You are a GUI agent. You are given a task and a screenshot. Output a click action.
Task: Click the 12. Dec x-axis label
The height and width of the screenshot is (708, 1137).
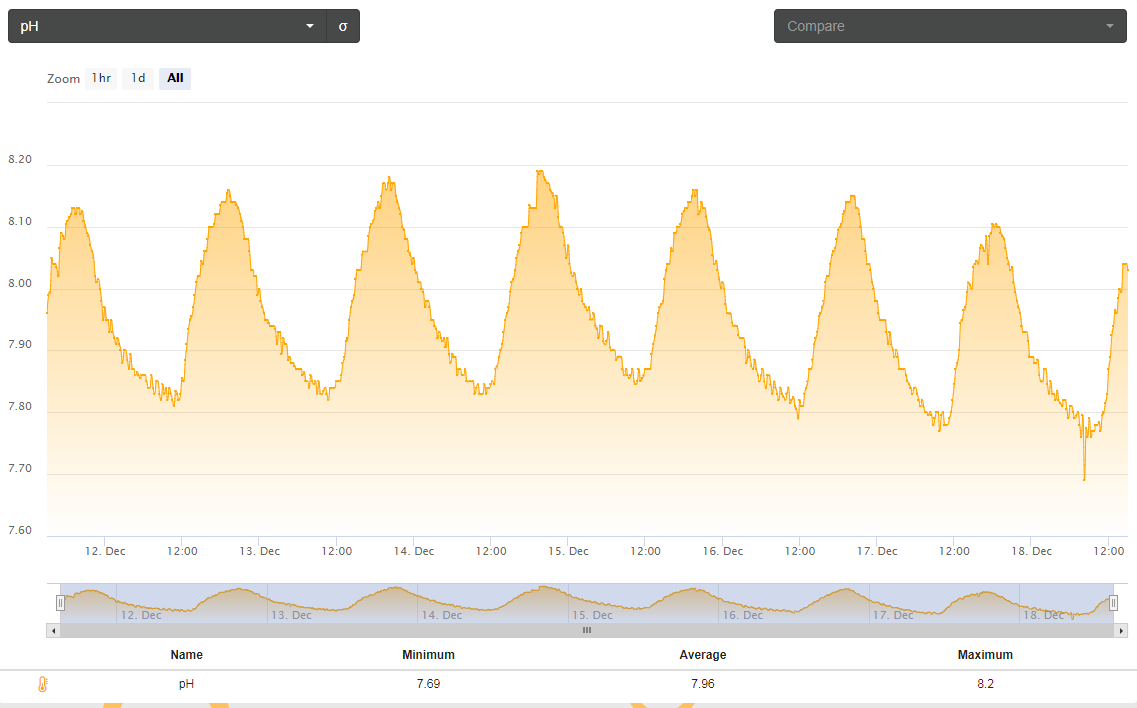pos(105,551)
